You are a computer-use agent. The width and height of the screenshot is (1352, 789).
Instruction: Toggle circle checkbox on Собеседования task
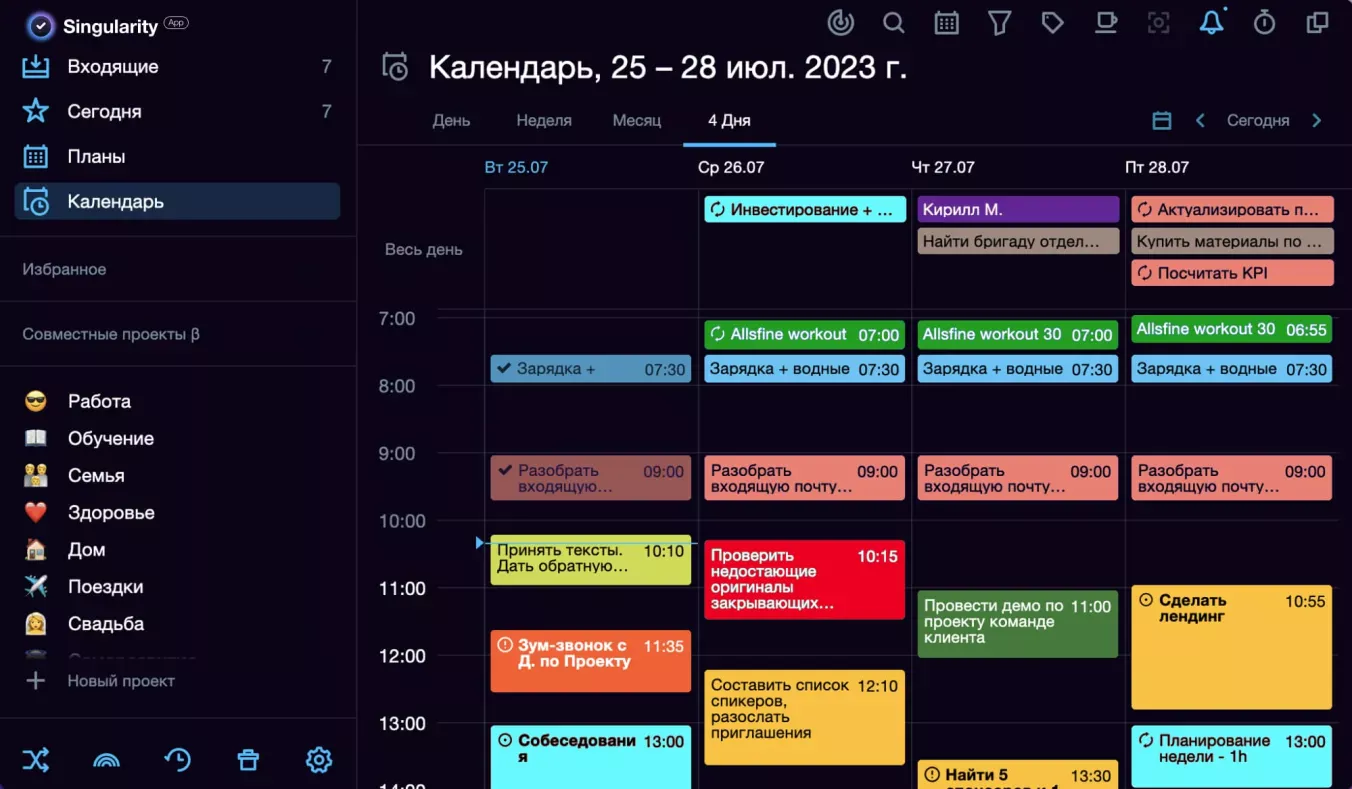[505, 741]
